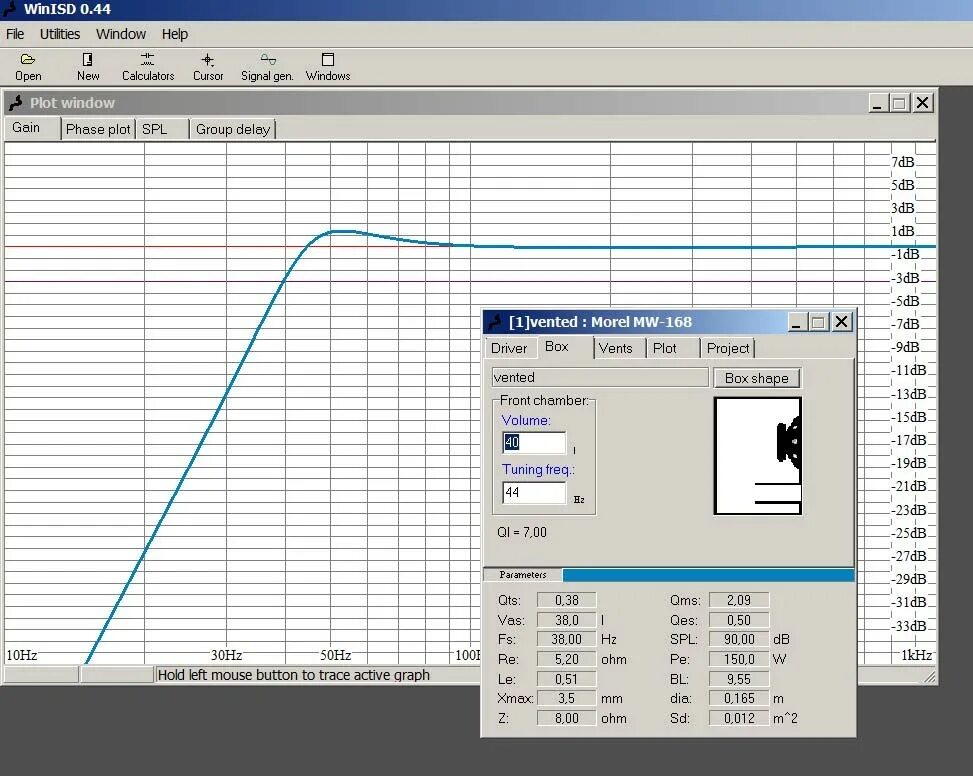
Task: Activate the Cursor tool
Action: (208, 66)
